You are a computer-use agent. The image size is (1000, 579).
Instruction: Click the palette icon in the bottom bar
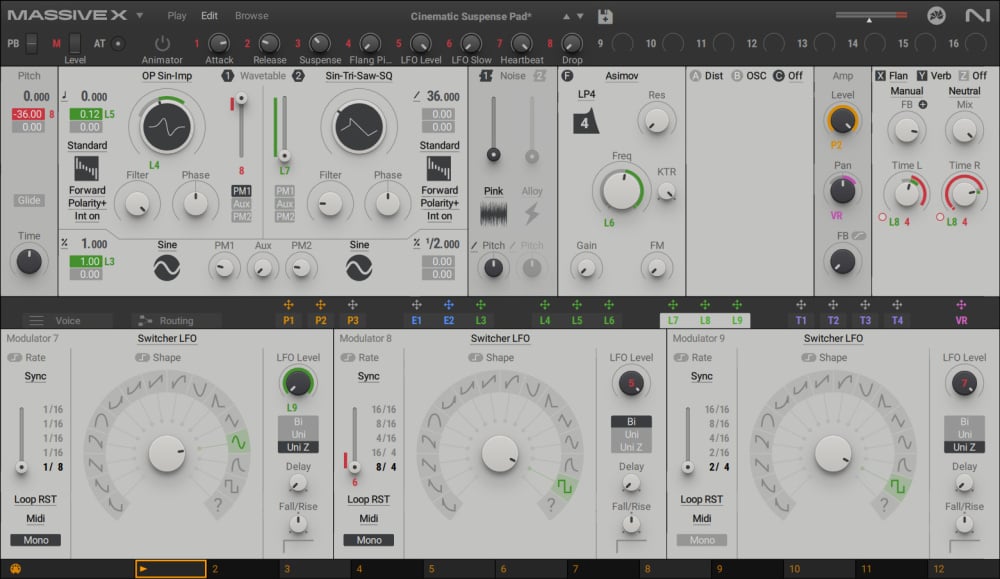(15, 569)
